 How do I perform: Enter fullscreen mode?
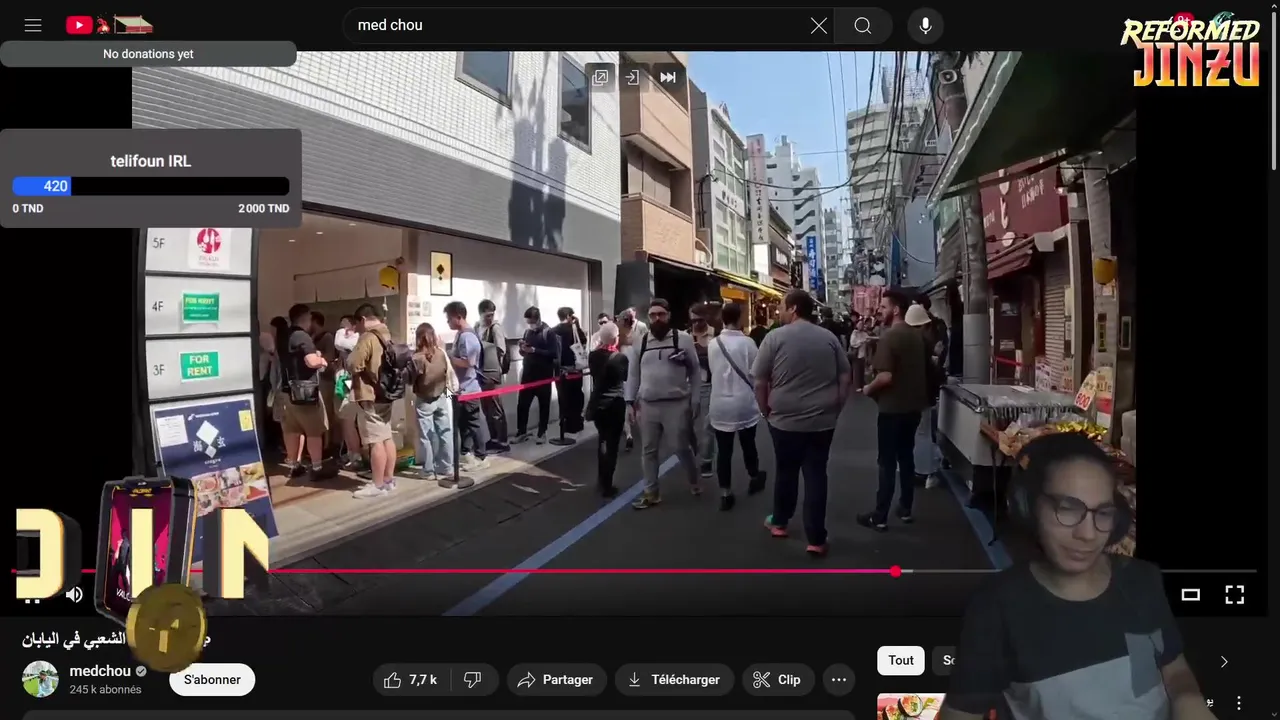pos(1235,595)
